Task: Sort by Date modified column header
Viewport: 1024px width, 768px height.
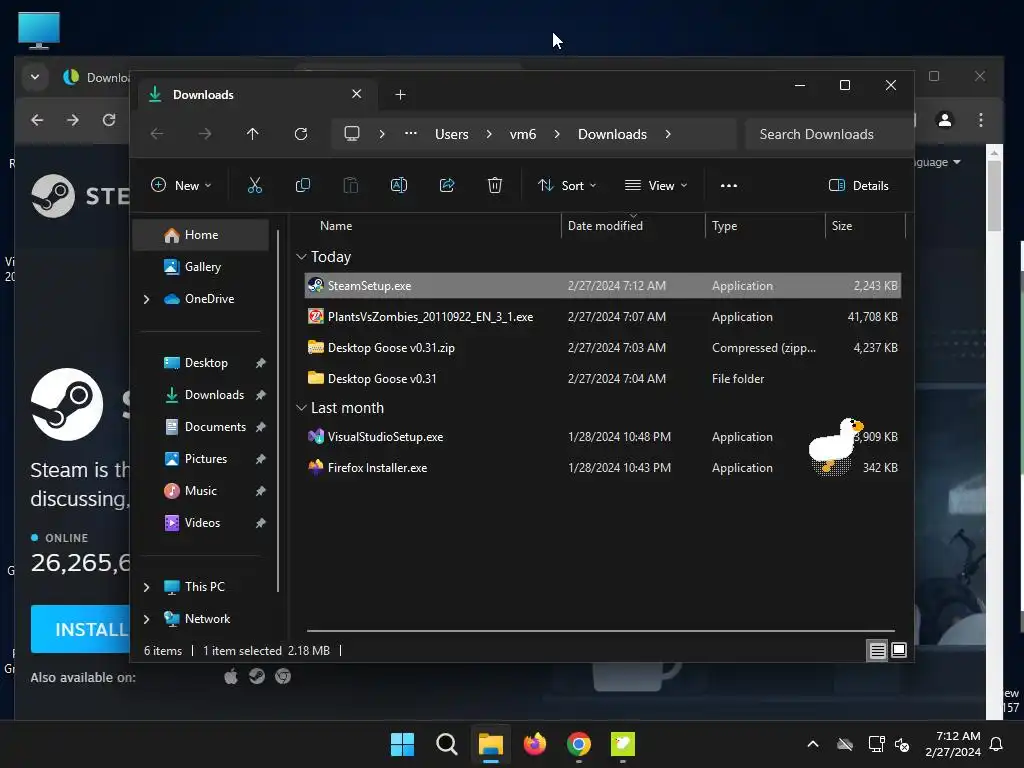Action: pyautogui.click(x=633, y=225)
